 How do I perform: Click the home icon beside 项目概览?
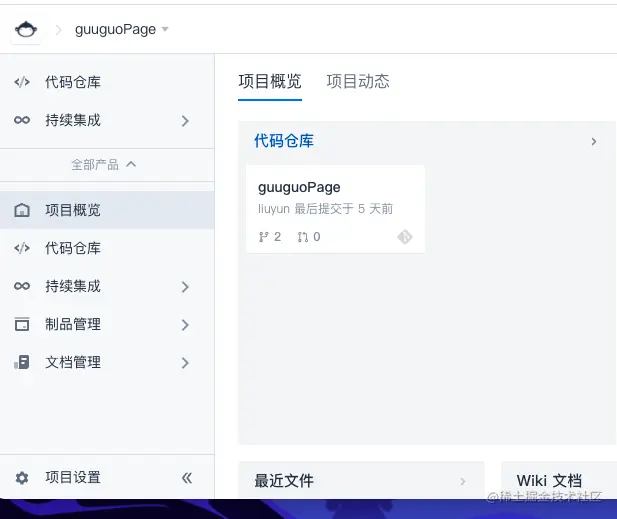tap(22, 211)
